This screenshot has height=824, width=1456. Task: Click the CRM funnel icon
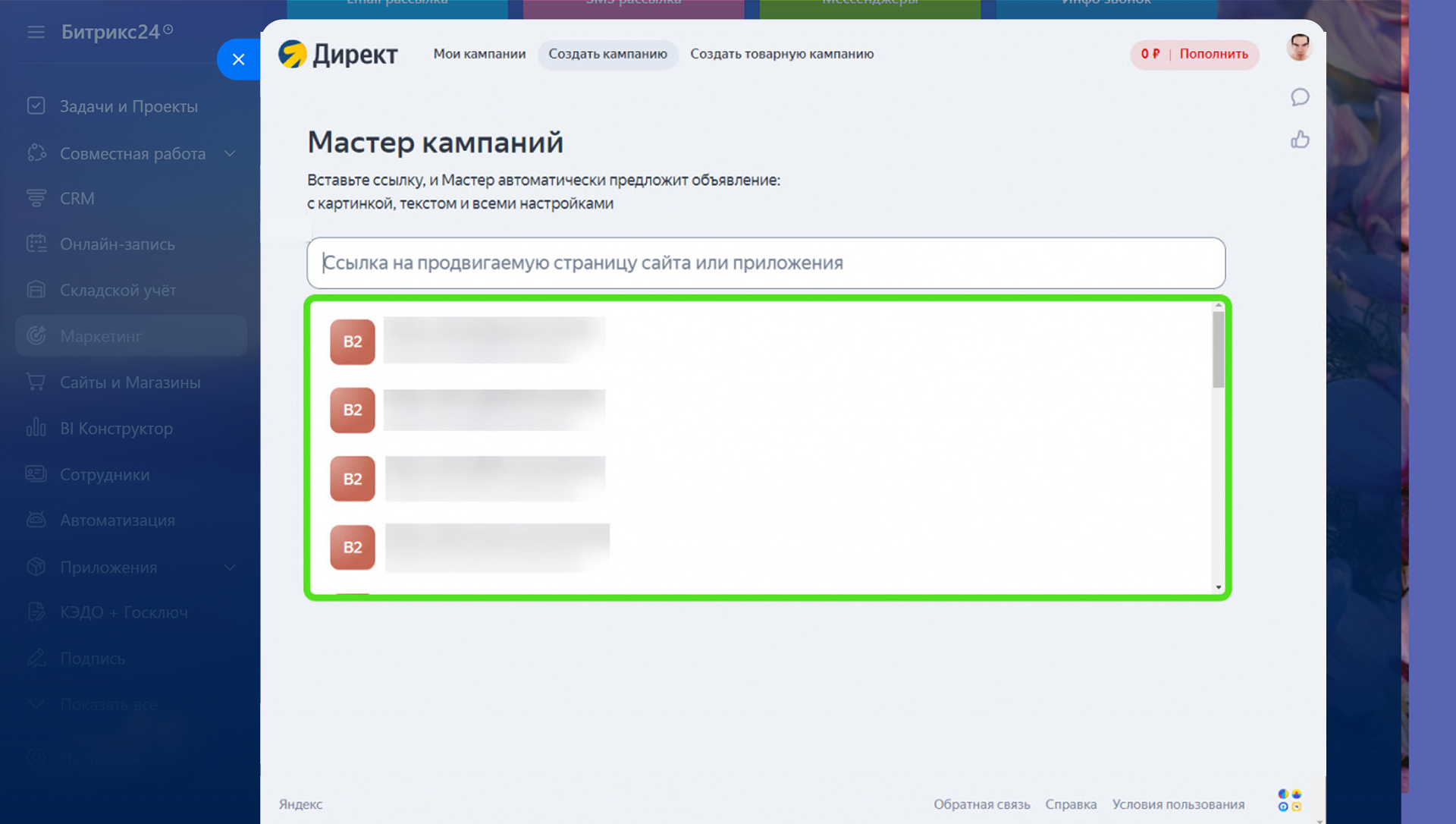pos(36,198)
